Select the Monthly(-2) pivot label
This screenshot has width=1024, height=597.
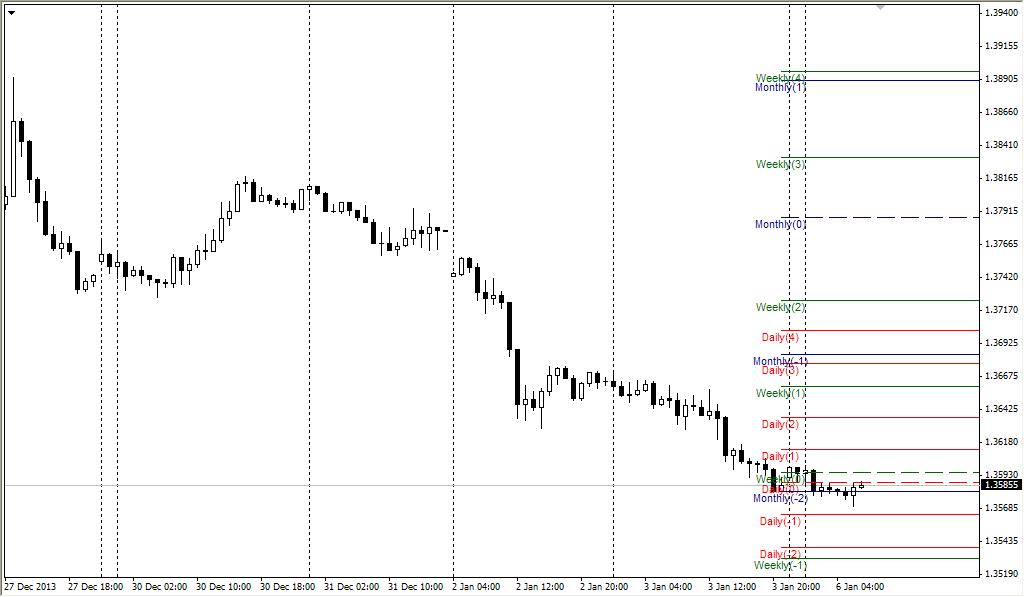(x=780, y=498)
